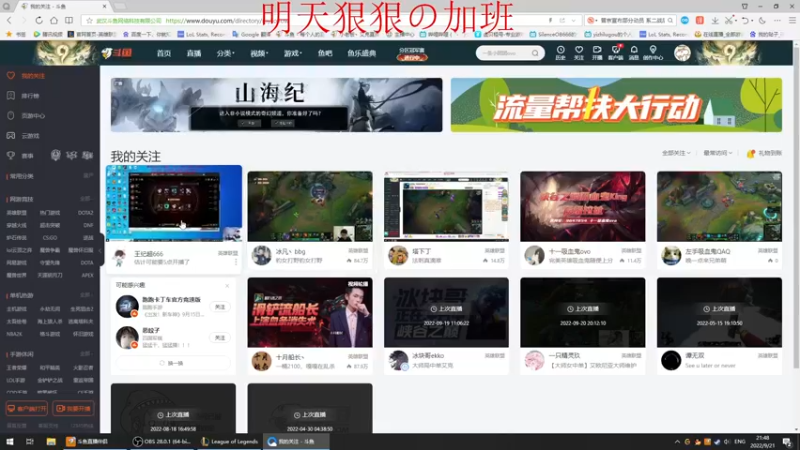Viewport: 800px width, 450px height.
Task: Select DOTA2 in sidebar game list
Action: click(85, 213)
